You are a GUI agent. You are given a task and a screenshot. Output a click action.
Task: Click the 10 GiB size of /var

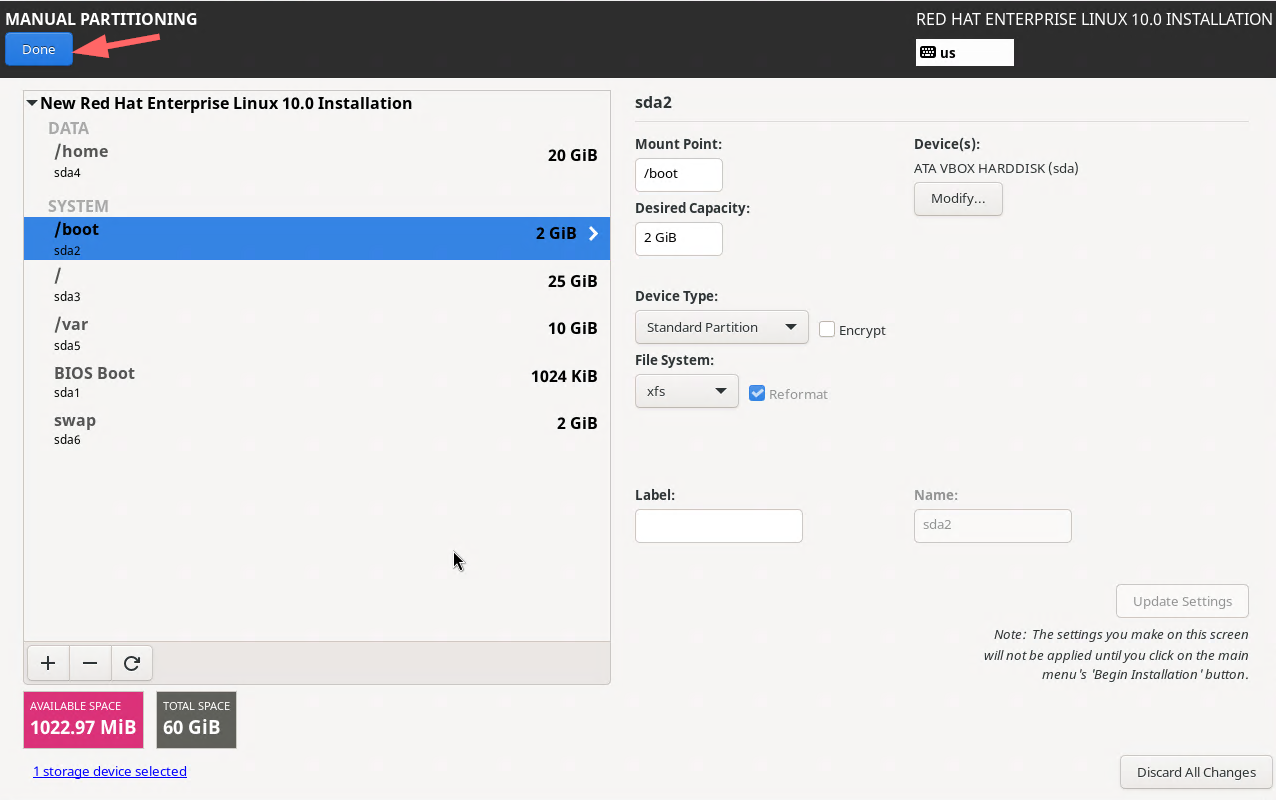[572, 328]
